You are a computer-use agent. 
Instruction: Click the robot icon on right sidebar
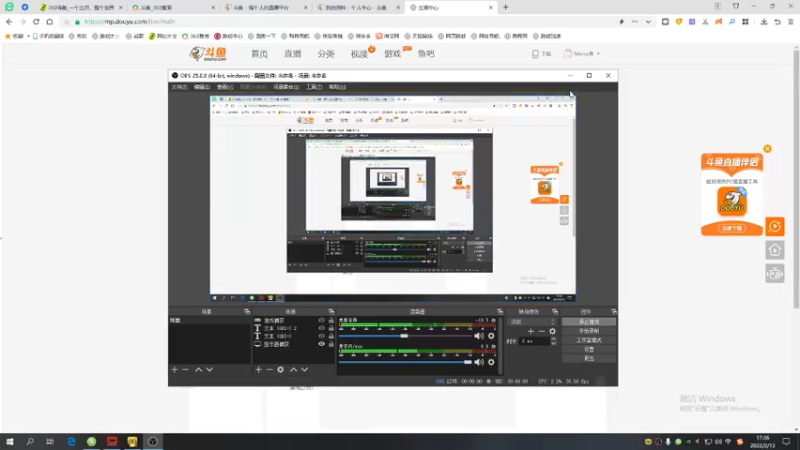(774, 274)
